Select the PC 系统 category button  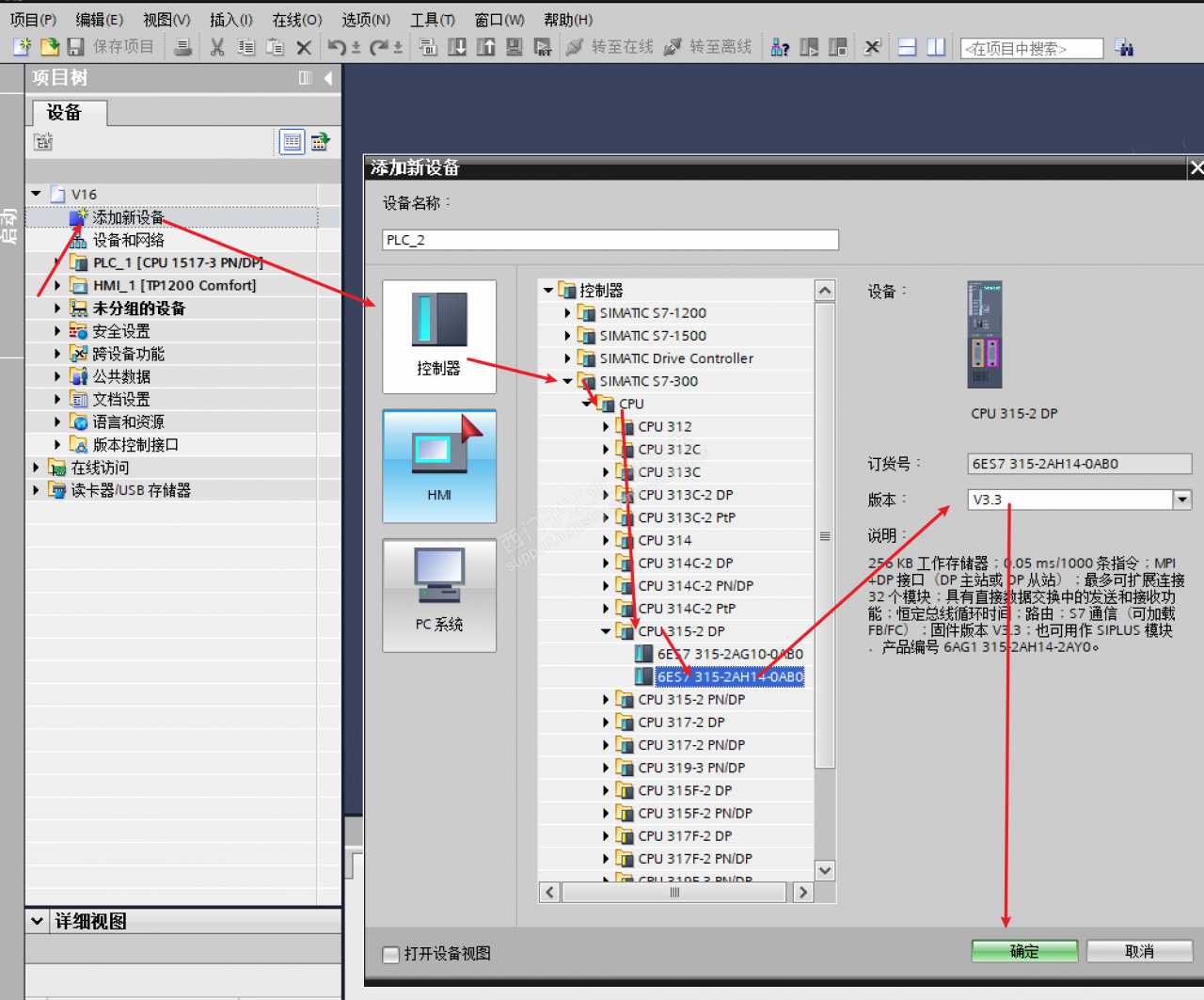click(439, 595)
